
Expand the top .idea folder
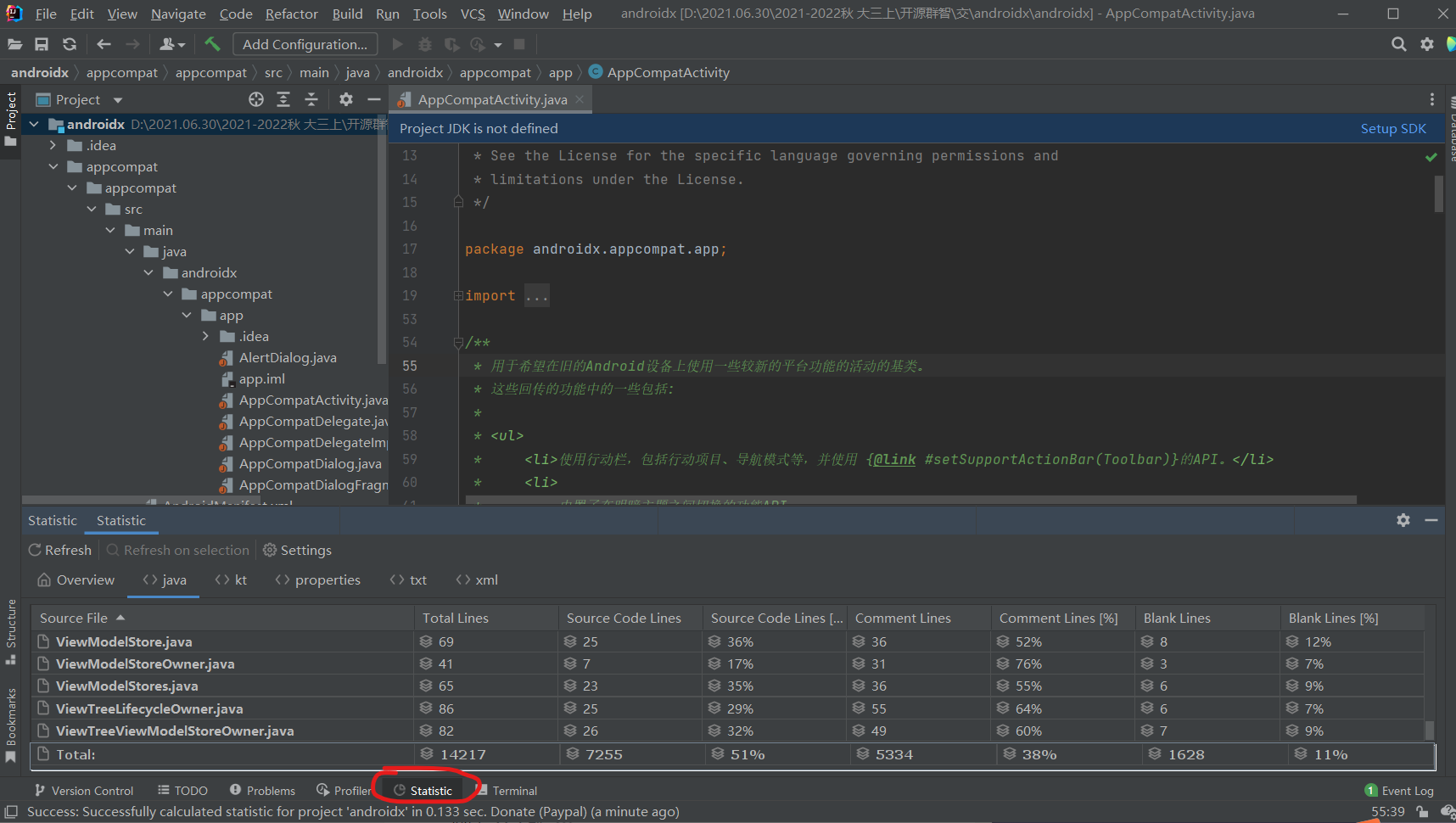pos(53,146)
